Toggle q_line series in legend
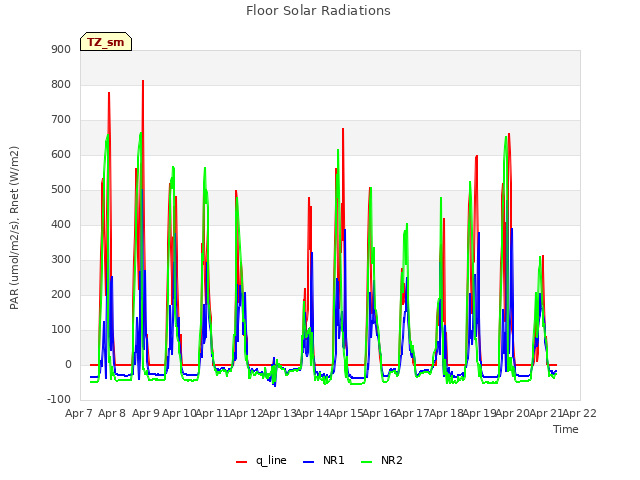 [x=261, y=460]
